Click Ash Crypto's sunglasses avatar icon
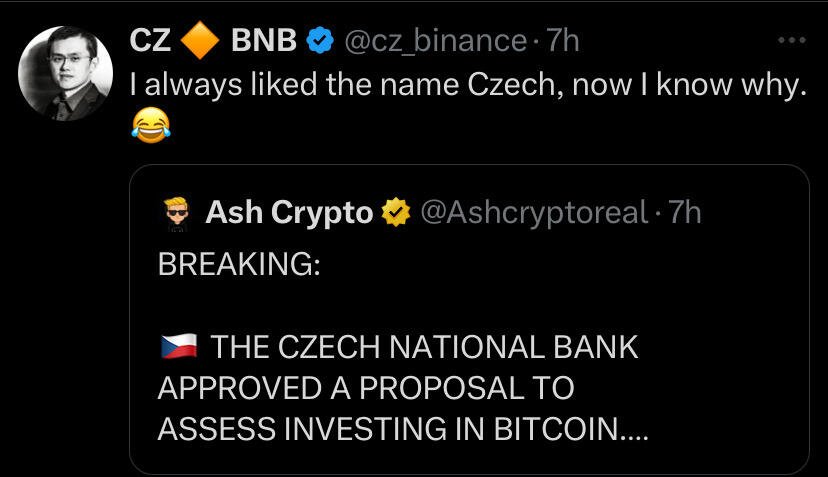Viewport: 828px width, 477px height. coord(177,214)
